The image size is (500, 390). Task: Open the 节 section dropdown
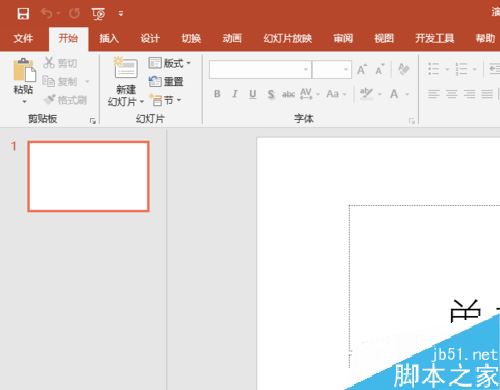(165, 100)
